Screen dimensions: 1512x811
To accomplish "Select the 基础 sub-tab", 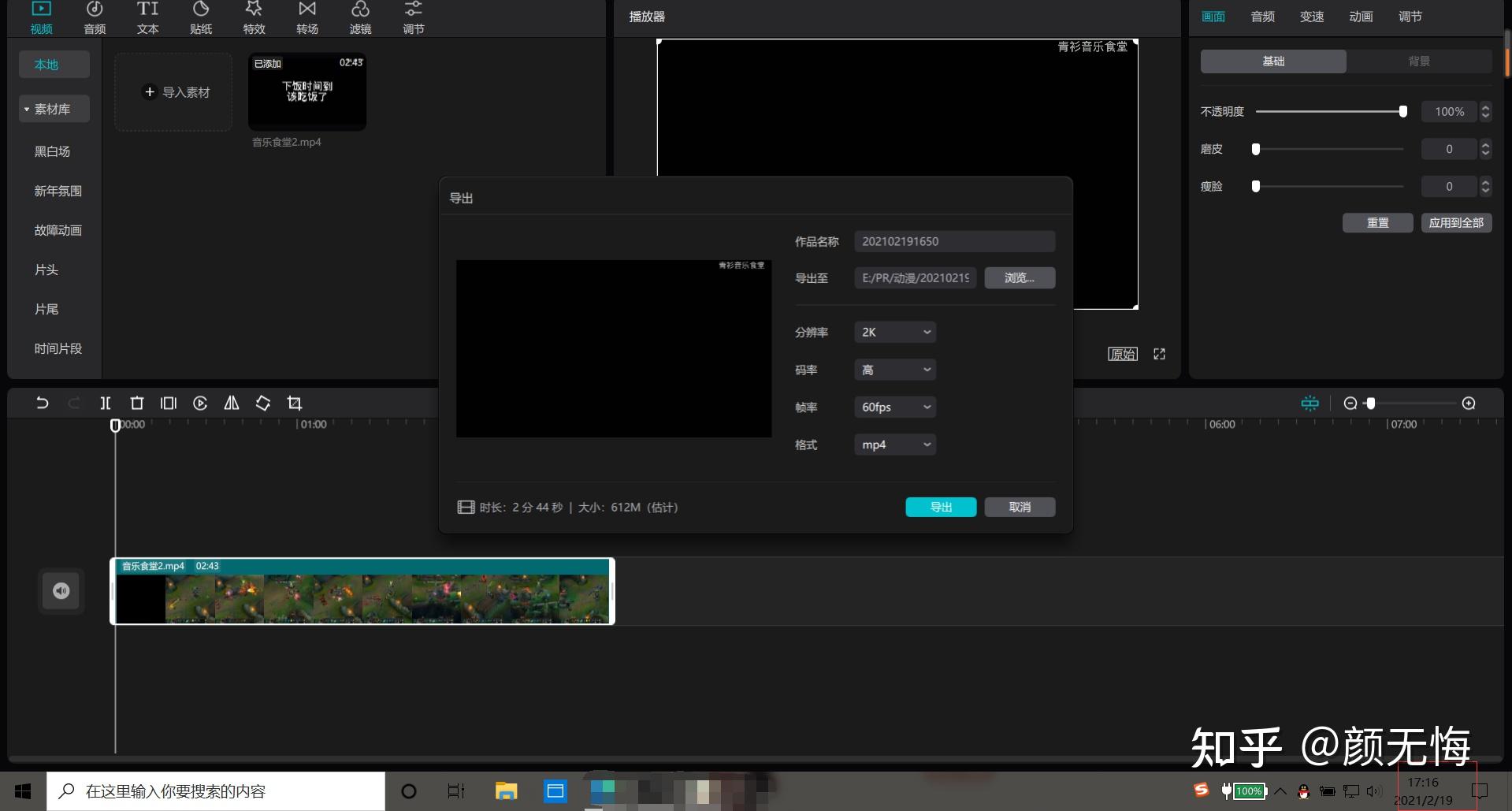I will pos(1273,61).
